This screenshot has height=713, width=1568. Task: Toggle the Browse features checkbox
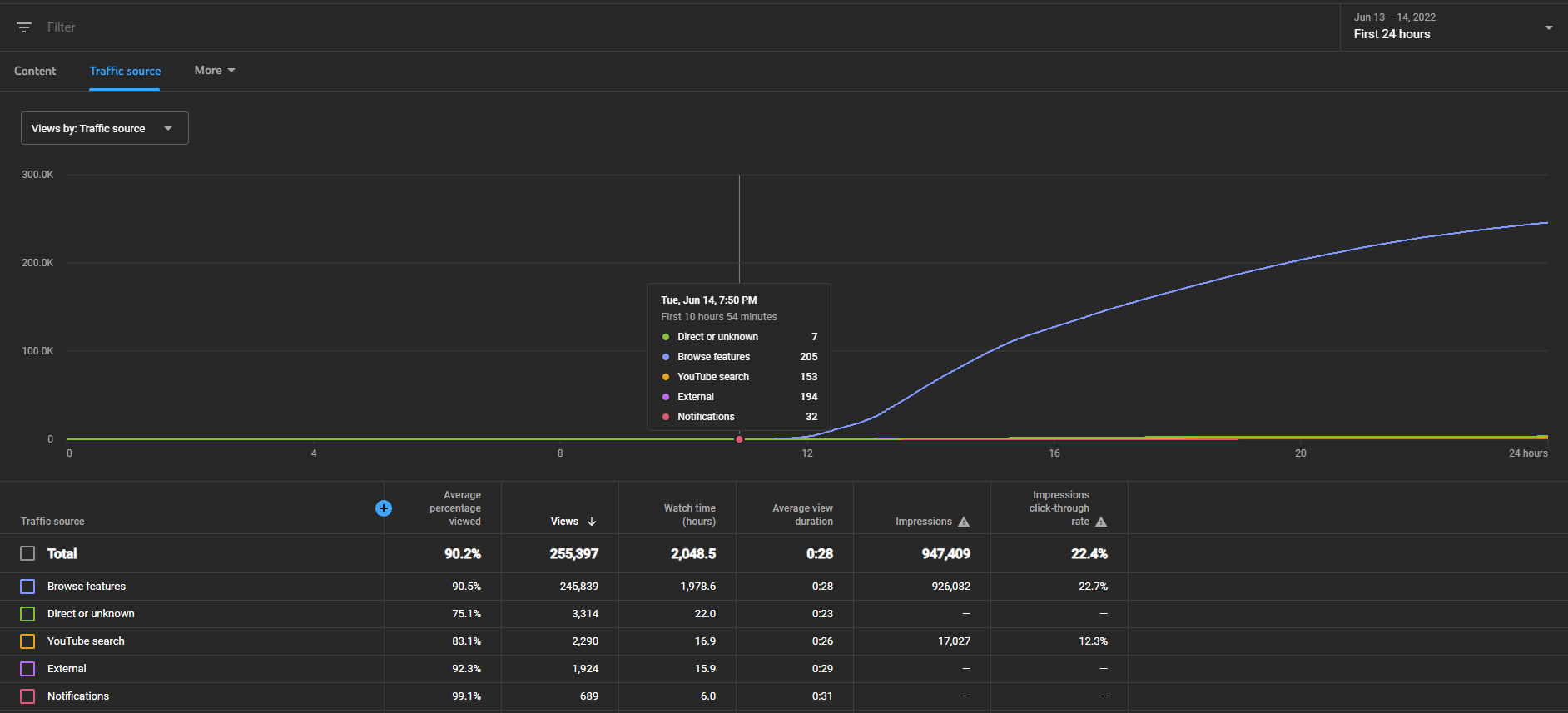(27, 587)
